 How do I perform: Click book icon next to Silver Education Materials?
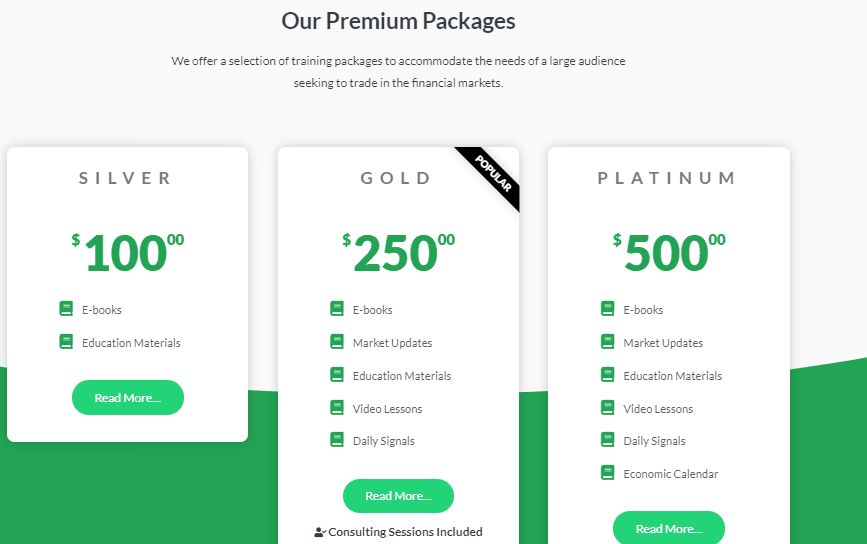pyautogui.click(x=66, y=342)
